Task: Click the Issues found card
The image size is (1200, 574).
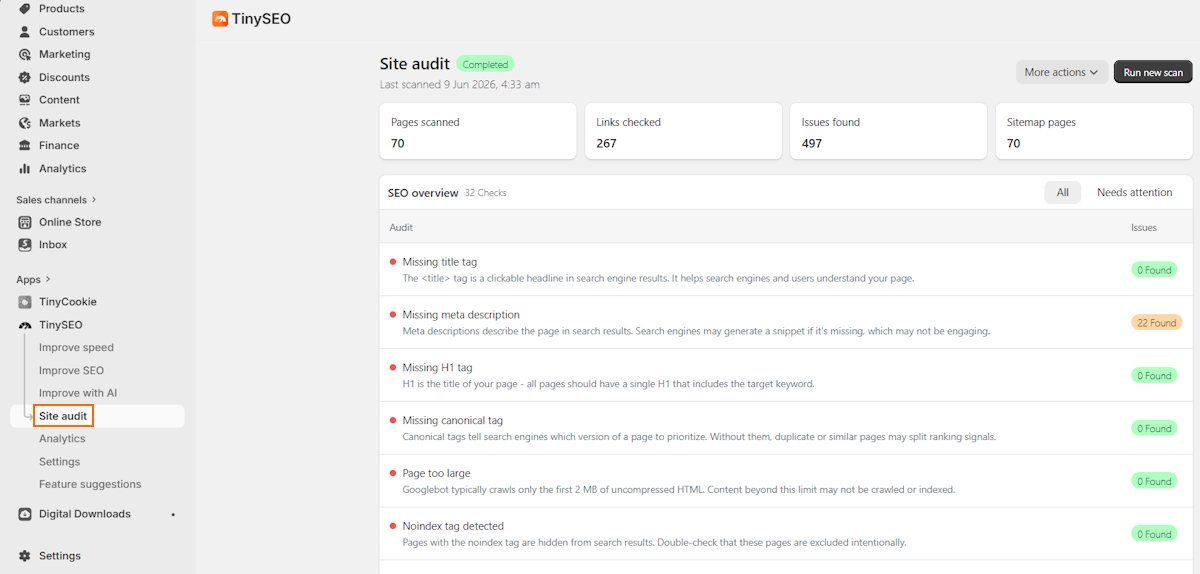Action: 889,131
